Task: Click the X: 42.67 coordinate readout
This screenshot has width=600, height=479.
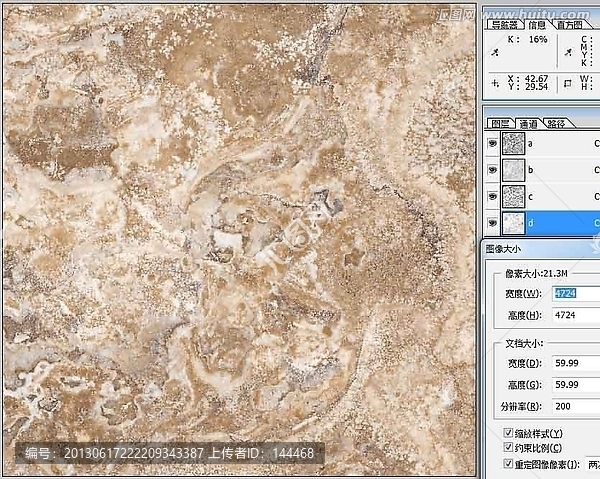Action: coord(528,78)
